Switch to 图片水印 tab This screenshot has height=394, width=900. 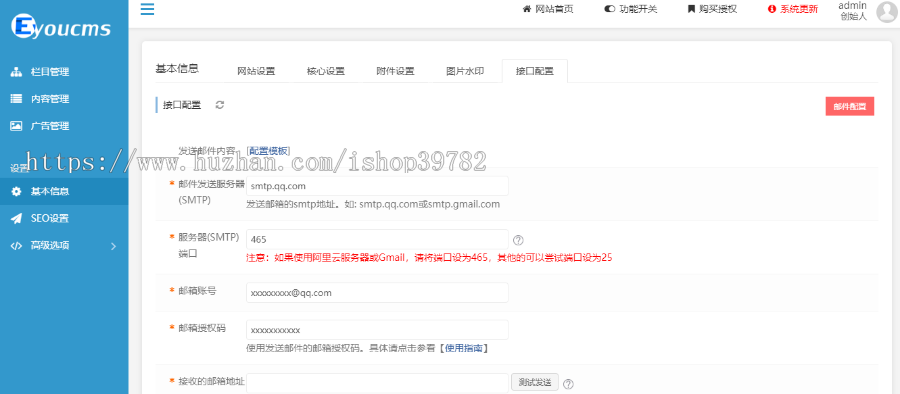pyautogui.click(x=465, y=71)
